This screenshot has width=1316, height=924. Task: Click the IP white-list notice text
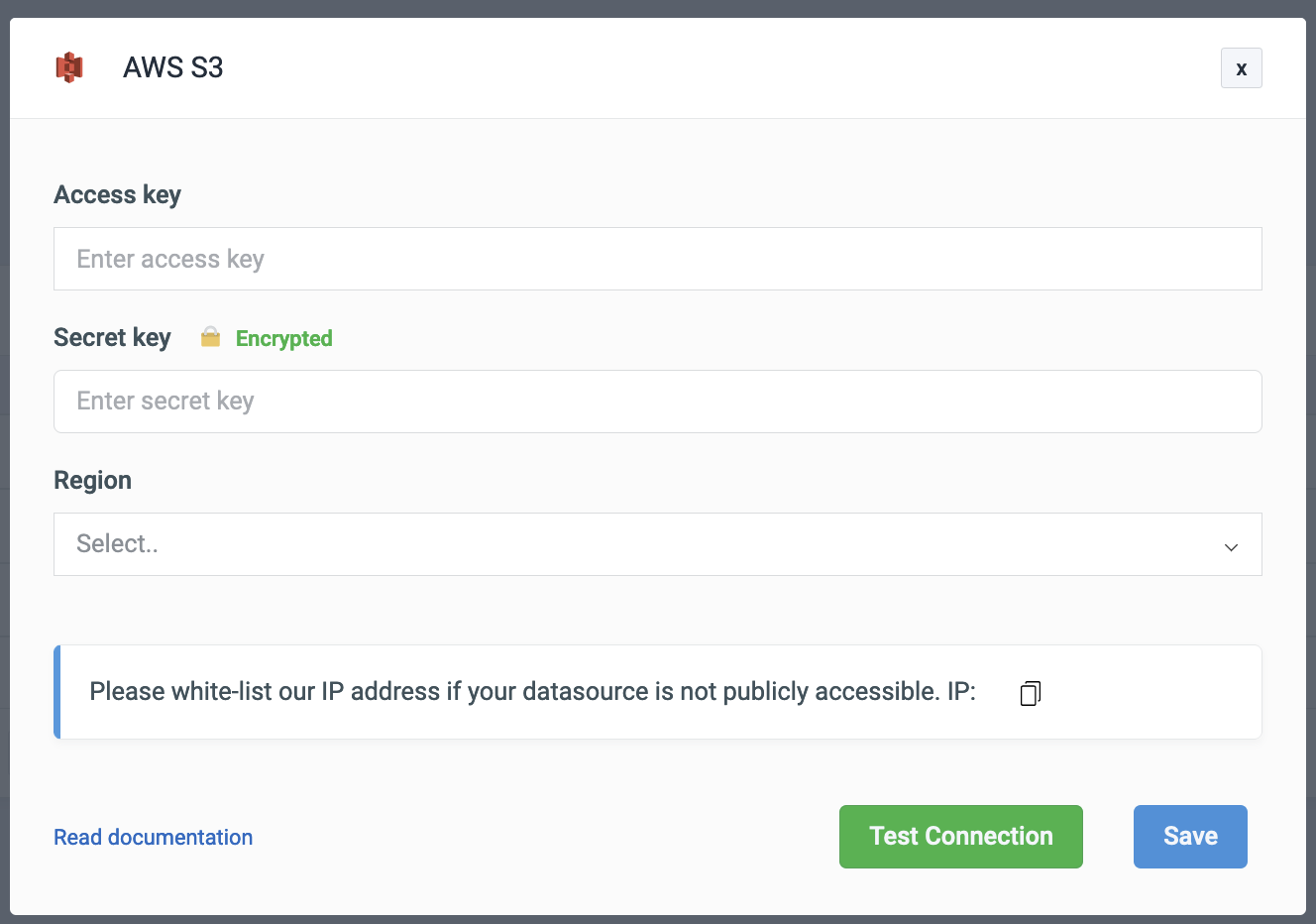pos(495,692)
